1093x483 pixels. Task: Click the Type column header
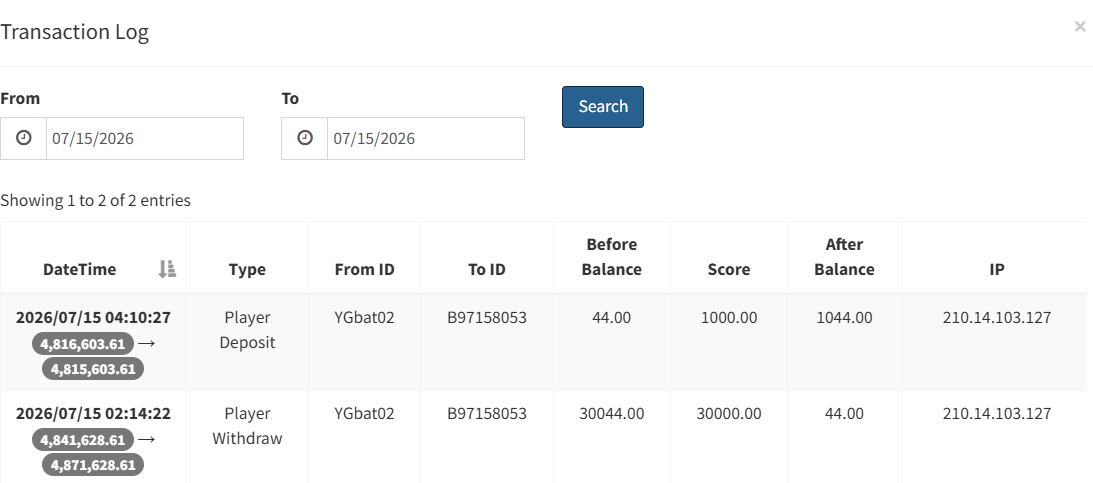(247, 269)
